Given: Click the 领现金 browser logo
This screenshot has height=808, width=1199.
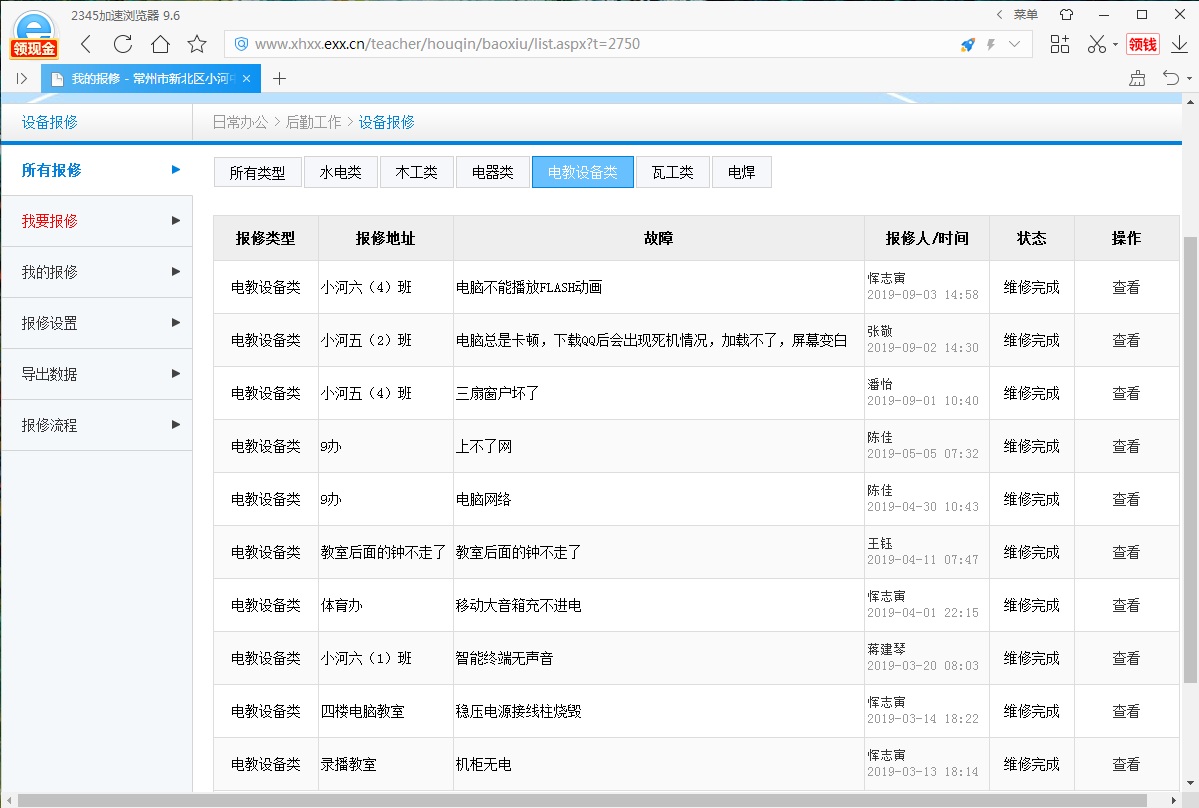Looking at the screenshot, I should 34,34.
